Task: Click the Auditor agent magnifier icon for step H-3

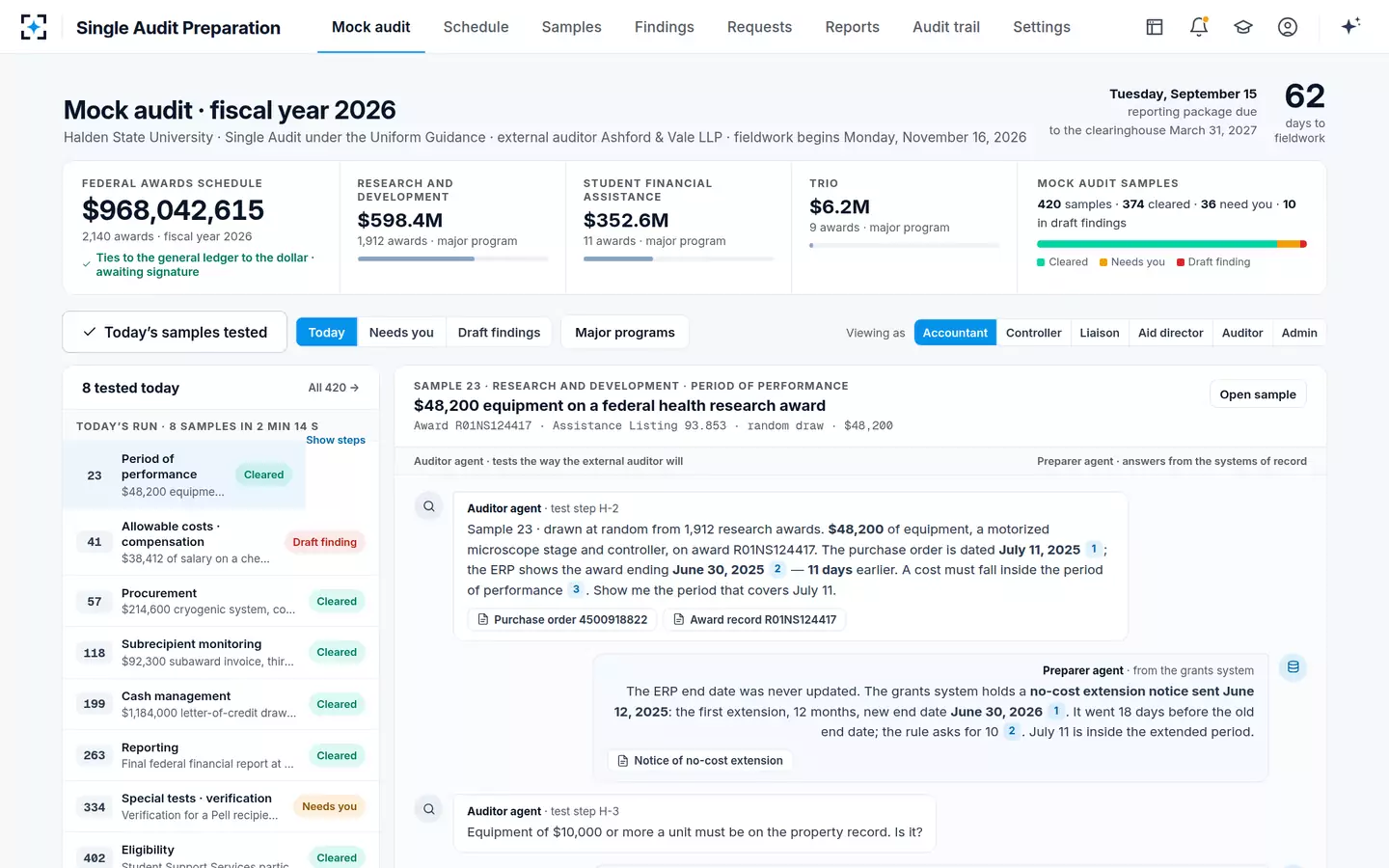Action: click(x=429, y=809)
